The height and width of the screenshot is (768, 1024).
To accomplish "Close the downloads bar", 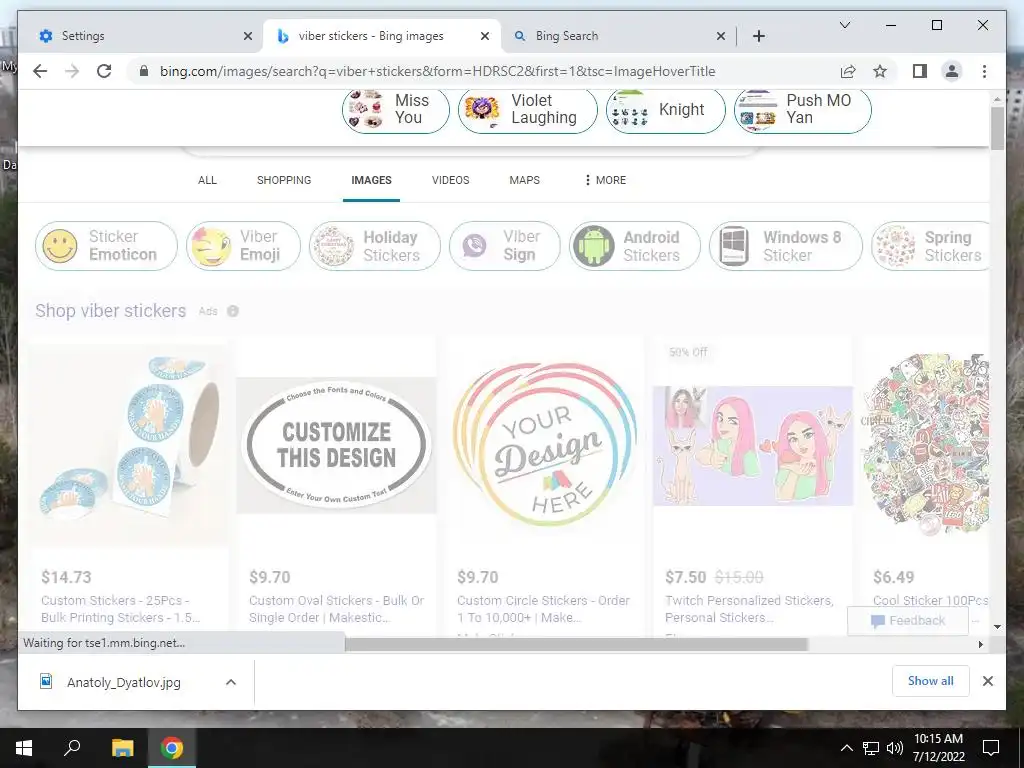I will tap(987, 681).
